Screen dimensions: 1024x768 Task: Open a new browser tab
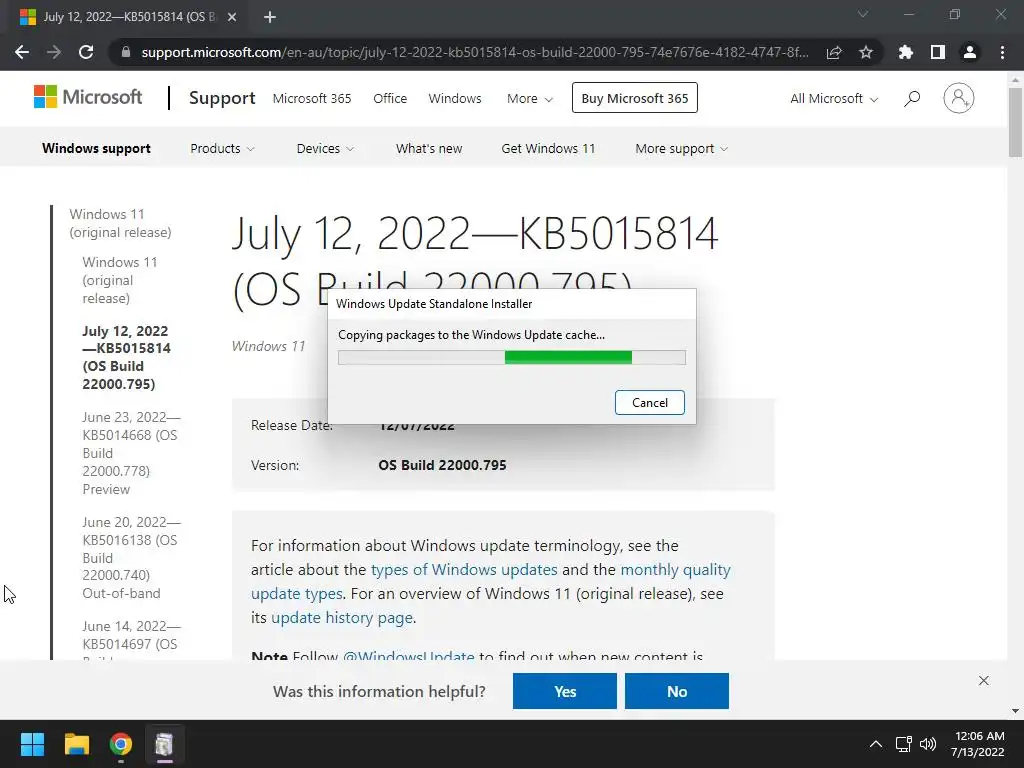click(270, 17)
